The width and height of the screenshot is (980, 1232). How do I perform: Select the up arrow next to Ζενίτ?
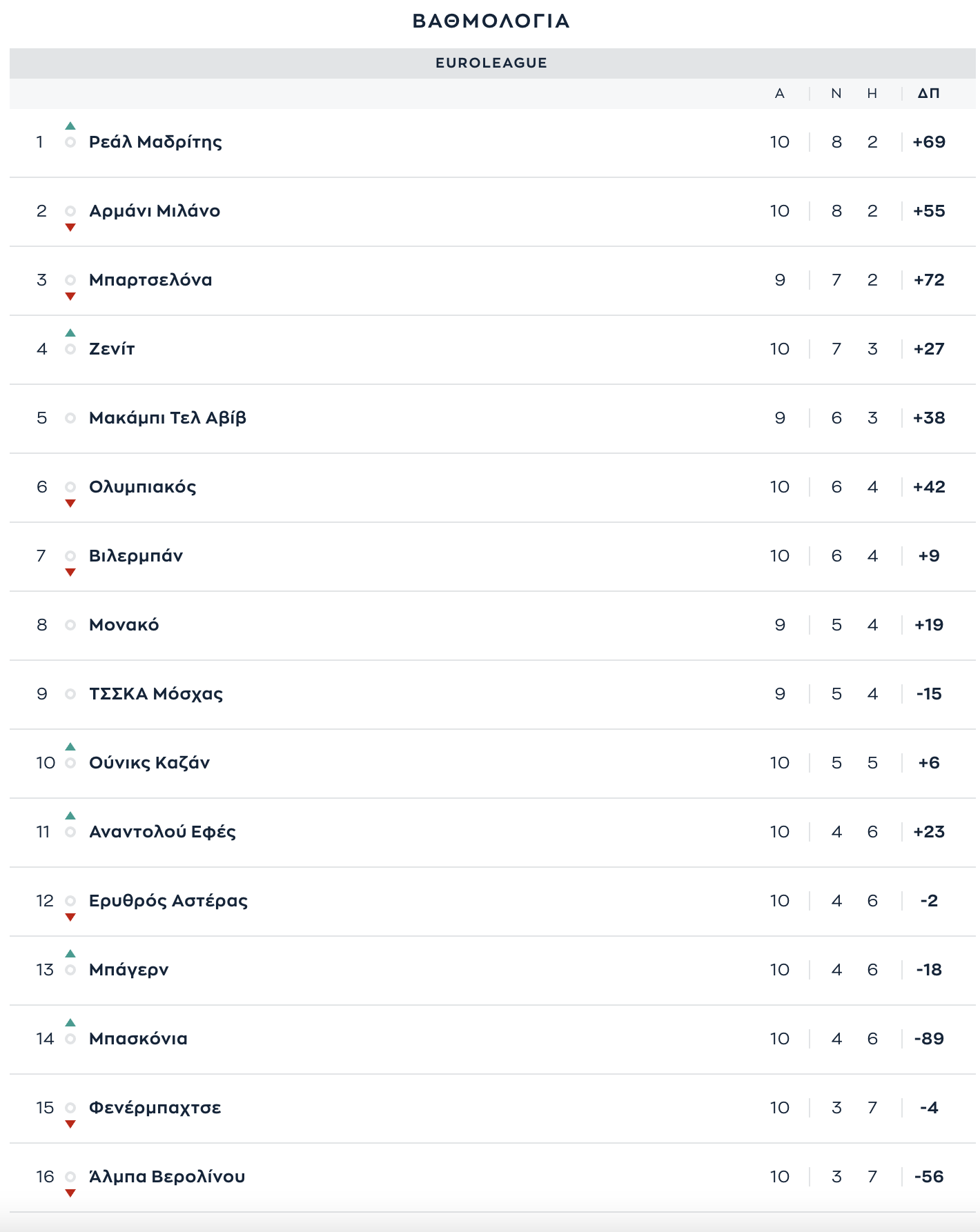[70, 332]
